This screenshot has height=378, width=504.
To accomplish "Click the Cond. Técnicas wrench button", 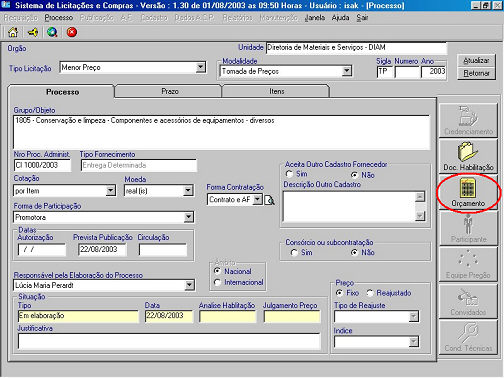I will pyautogui.click(x=468, y=337).
